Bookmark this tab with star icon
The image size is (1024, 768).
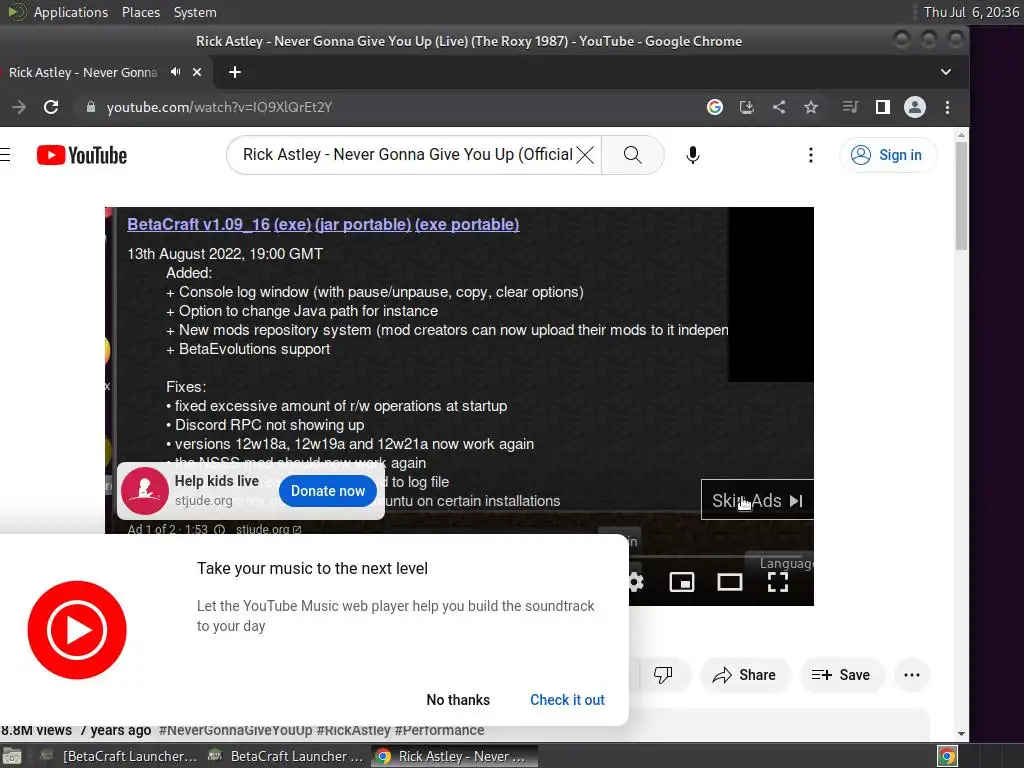(x=810, y=107)
